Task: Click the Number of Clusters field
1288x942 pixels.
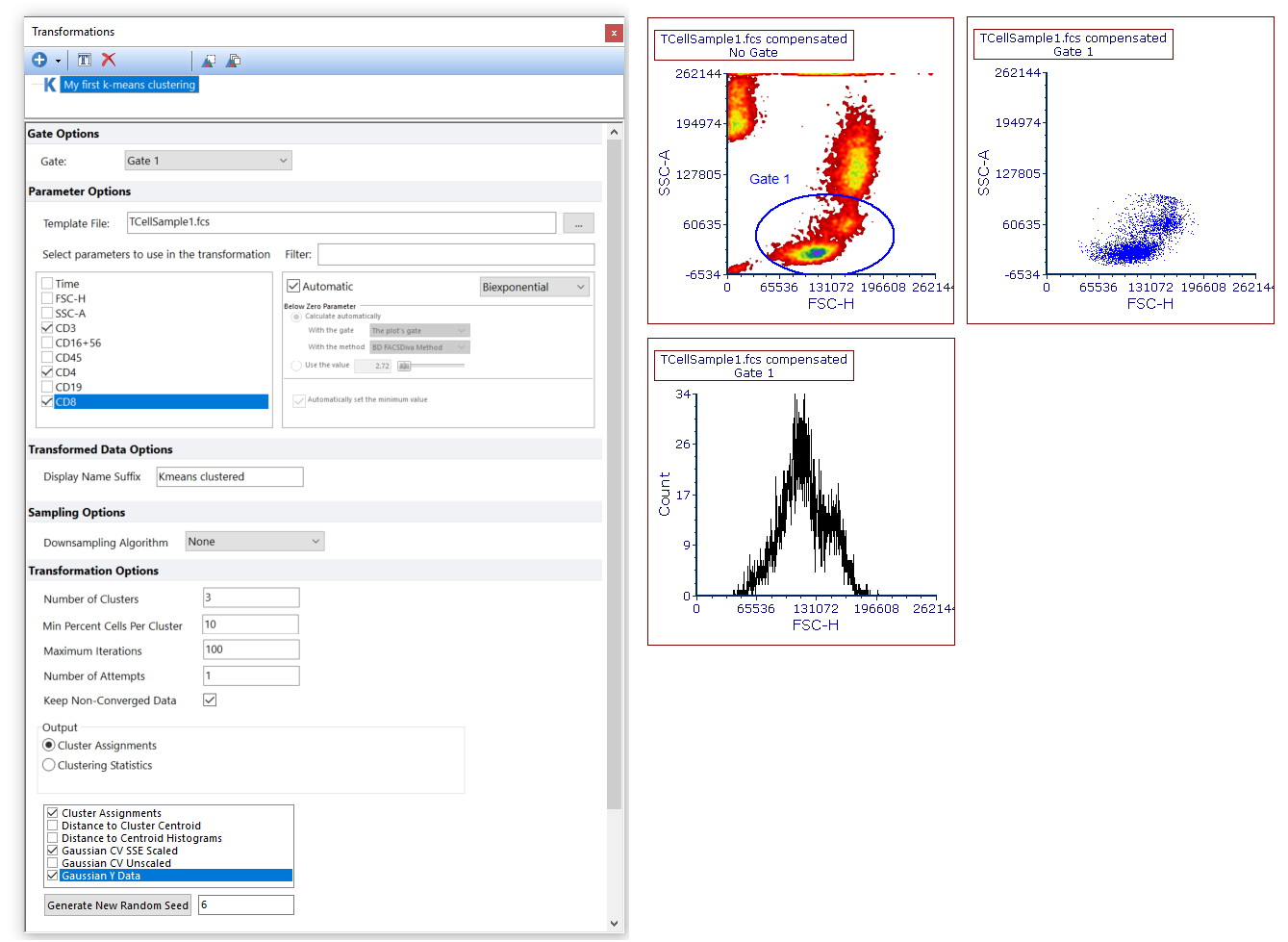Action: (x=251, y=598)
